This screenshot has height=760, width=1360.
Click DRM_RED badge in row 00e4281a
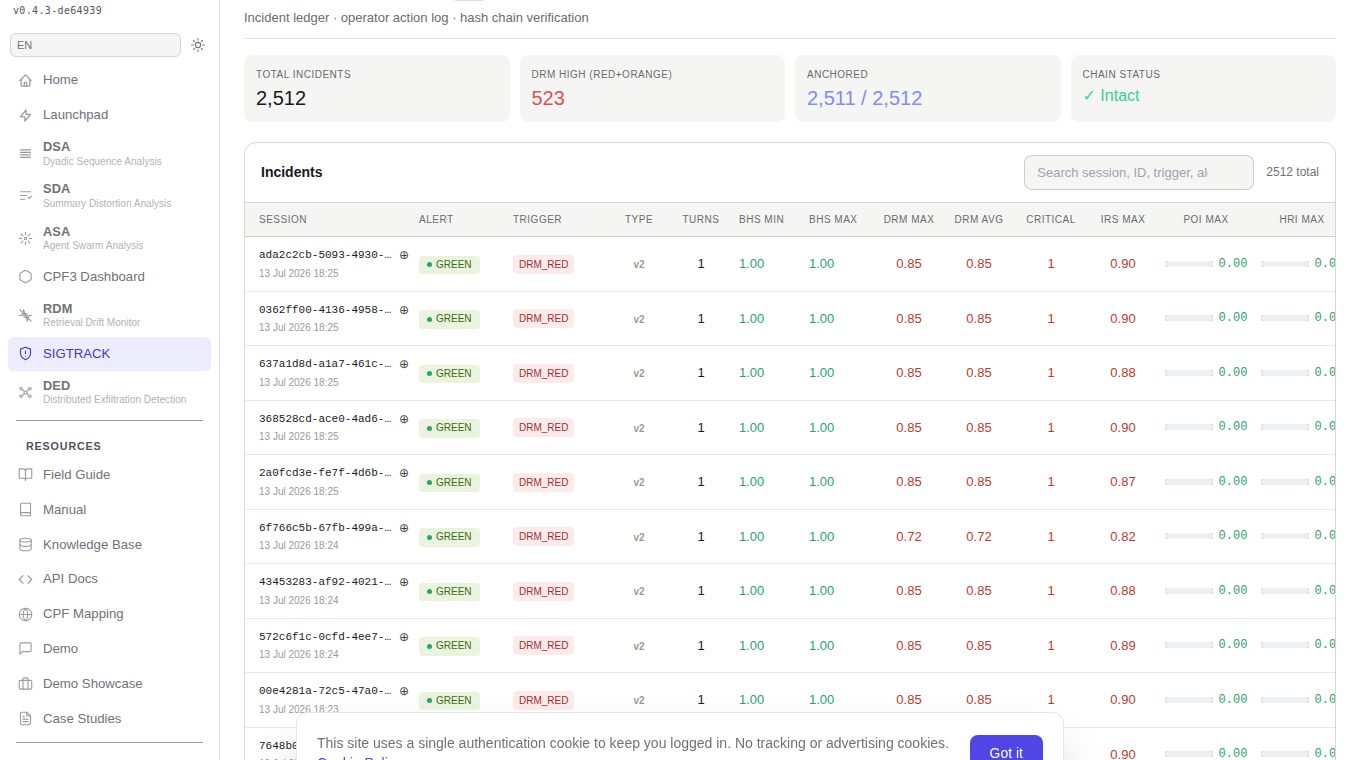[x=543, y=701]
